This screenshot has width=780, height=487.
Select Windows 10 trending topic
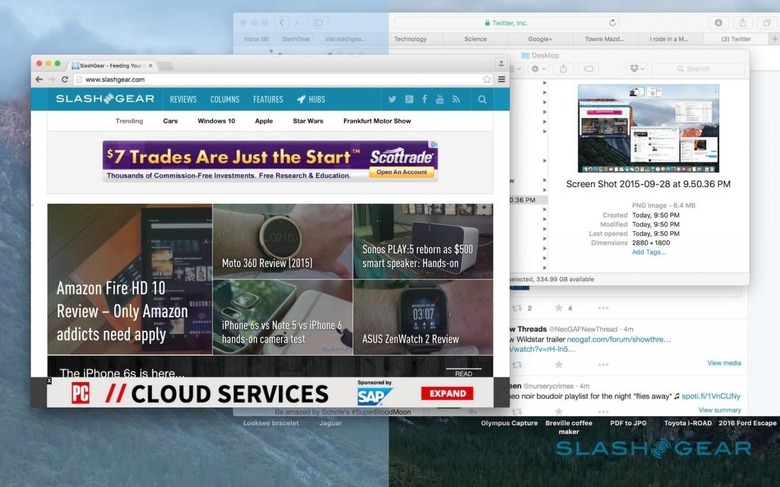216,121
